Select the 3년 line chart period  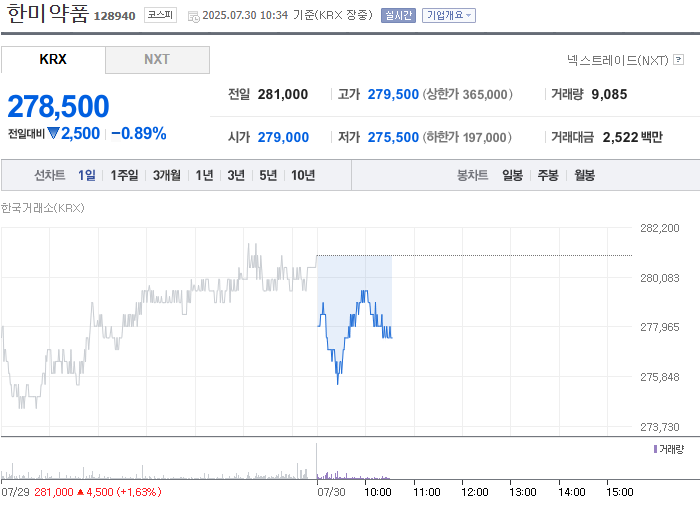point(236,175)
